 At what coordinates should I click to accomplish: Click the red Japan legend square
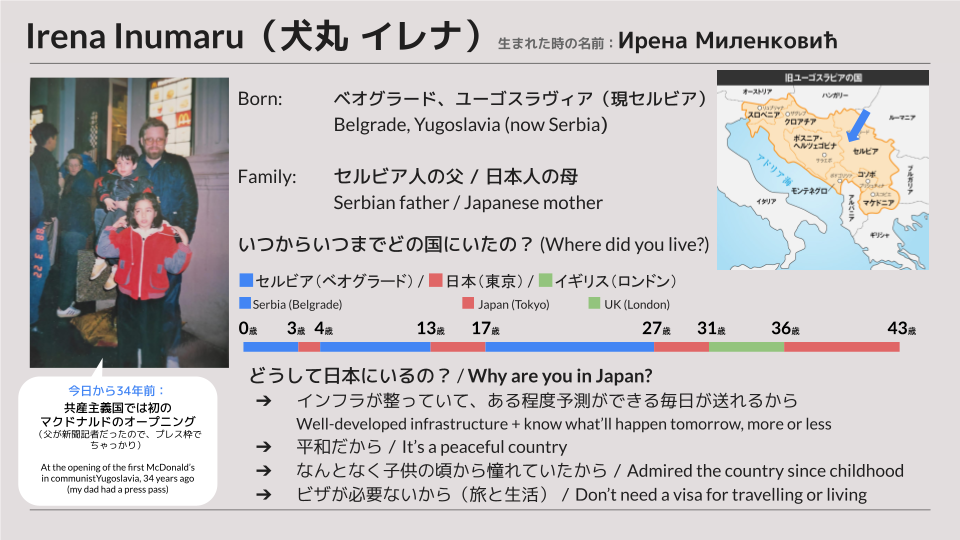click(x=435, y=280)
